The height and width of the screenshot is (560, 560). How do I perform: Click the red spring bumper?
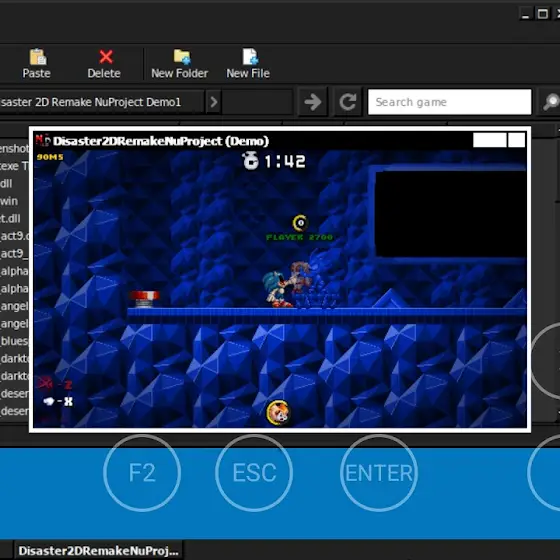pos(144,299)
